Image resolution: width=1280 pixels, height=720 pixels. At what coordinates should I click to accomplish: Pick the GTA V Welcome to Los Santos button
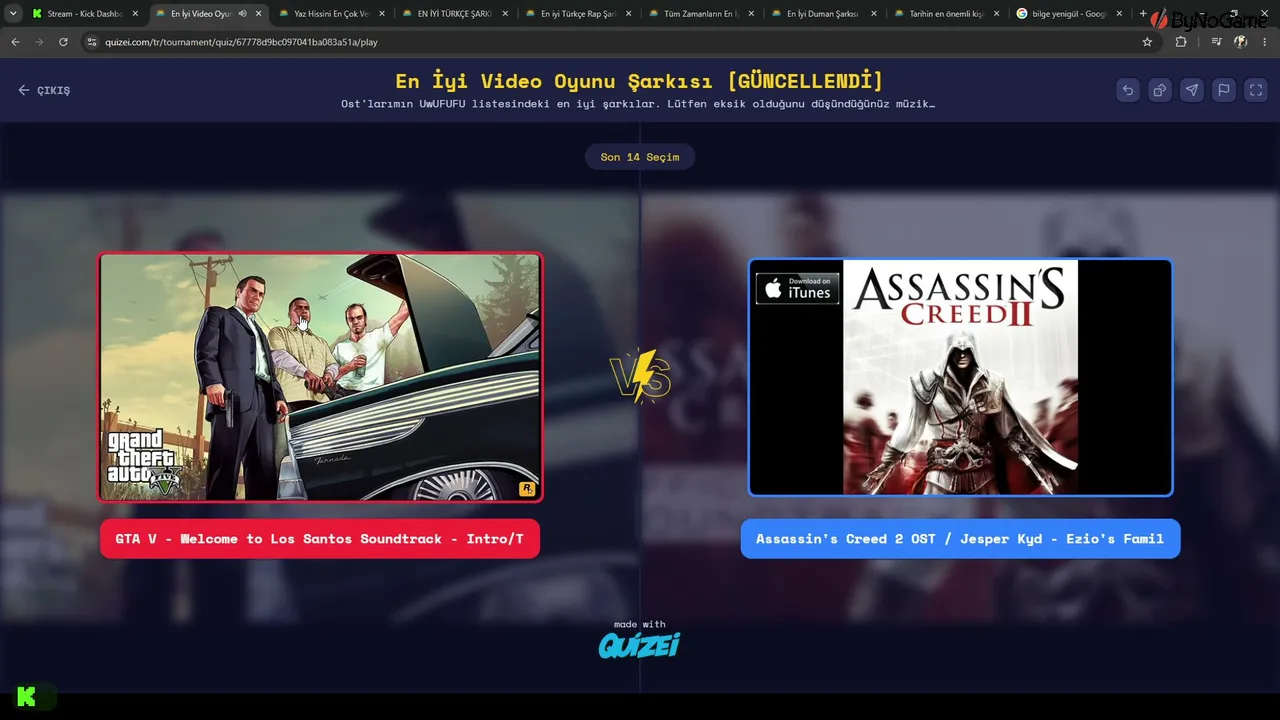pos(320,539)
